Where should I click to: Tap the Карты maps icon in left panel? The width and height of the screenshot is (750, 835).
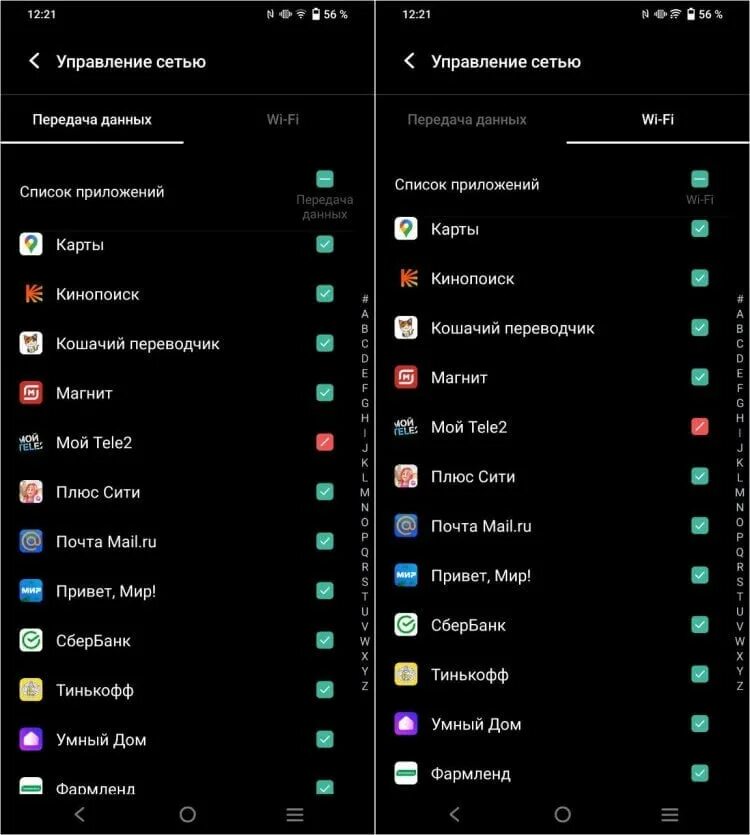(x=31, y=244)
